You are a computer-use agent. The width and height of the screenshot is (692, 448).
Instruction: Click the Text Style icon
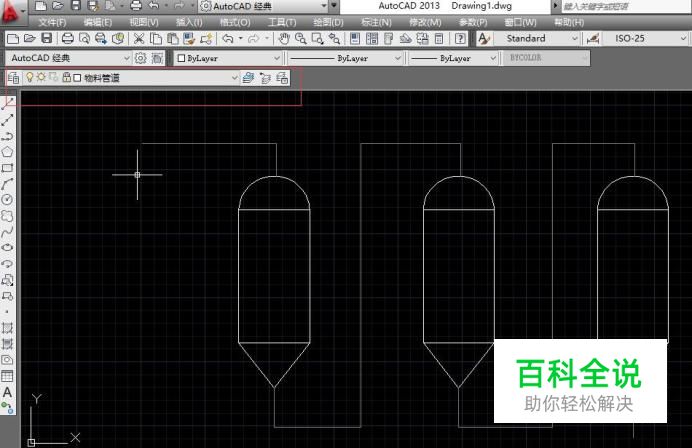click(x=484, y=39)
